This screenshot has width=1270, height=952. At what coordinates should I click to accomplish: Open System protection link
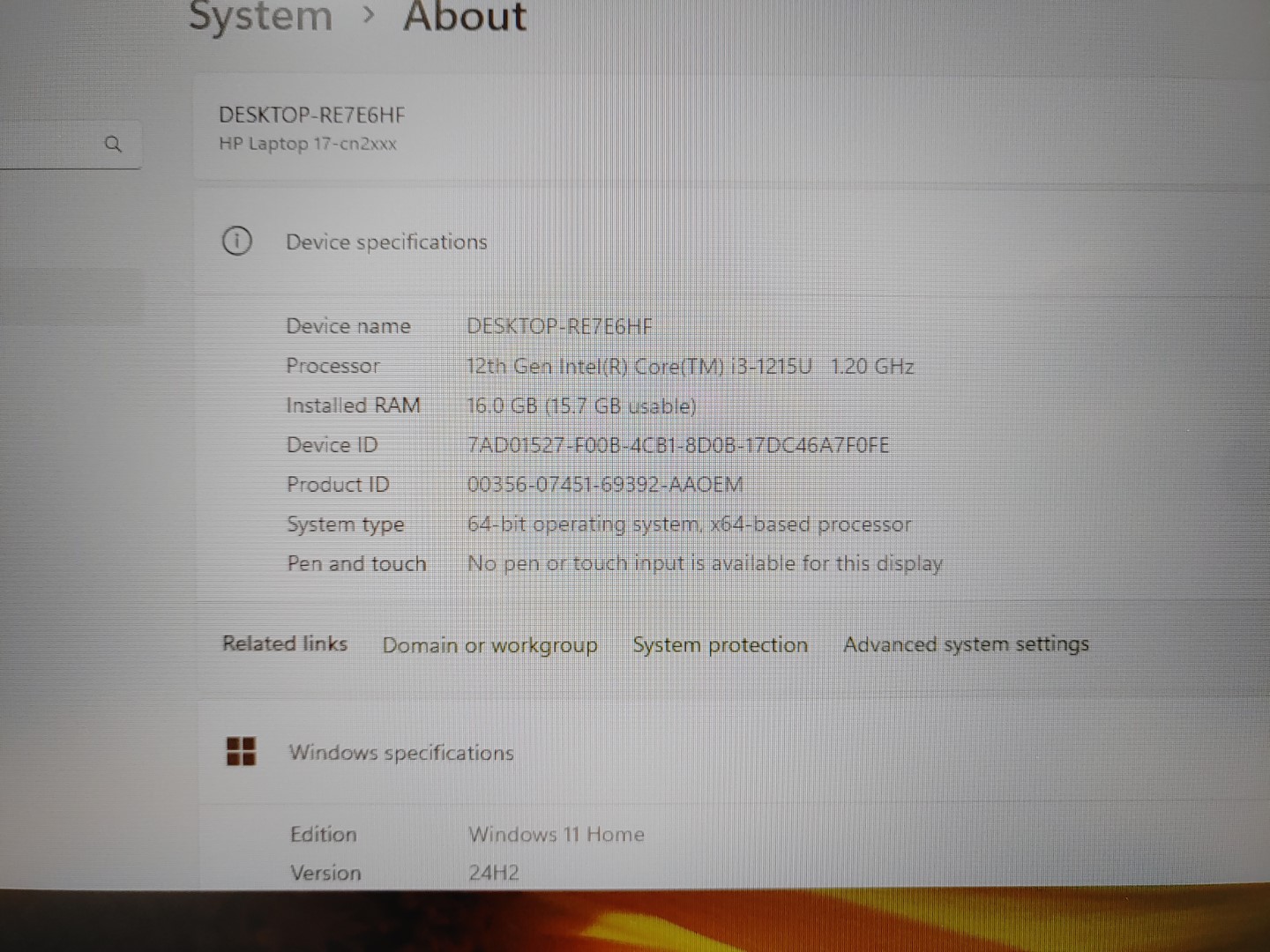[720, 645]
